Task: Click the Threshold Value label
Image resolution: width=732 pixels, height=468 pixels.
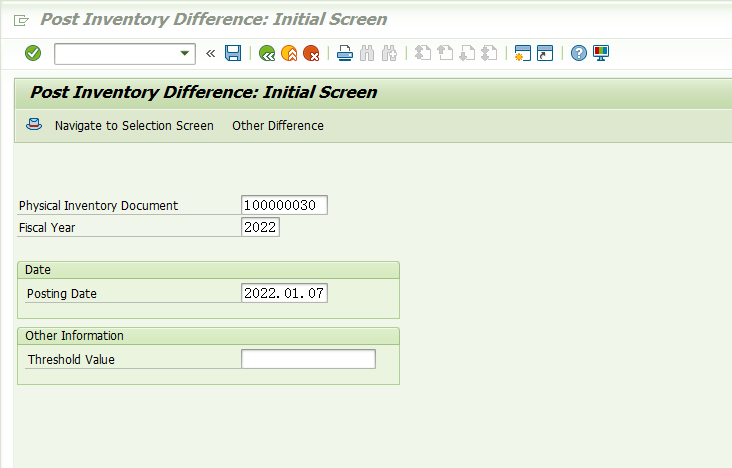Action: (71, 360)
